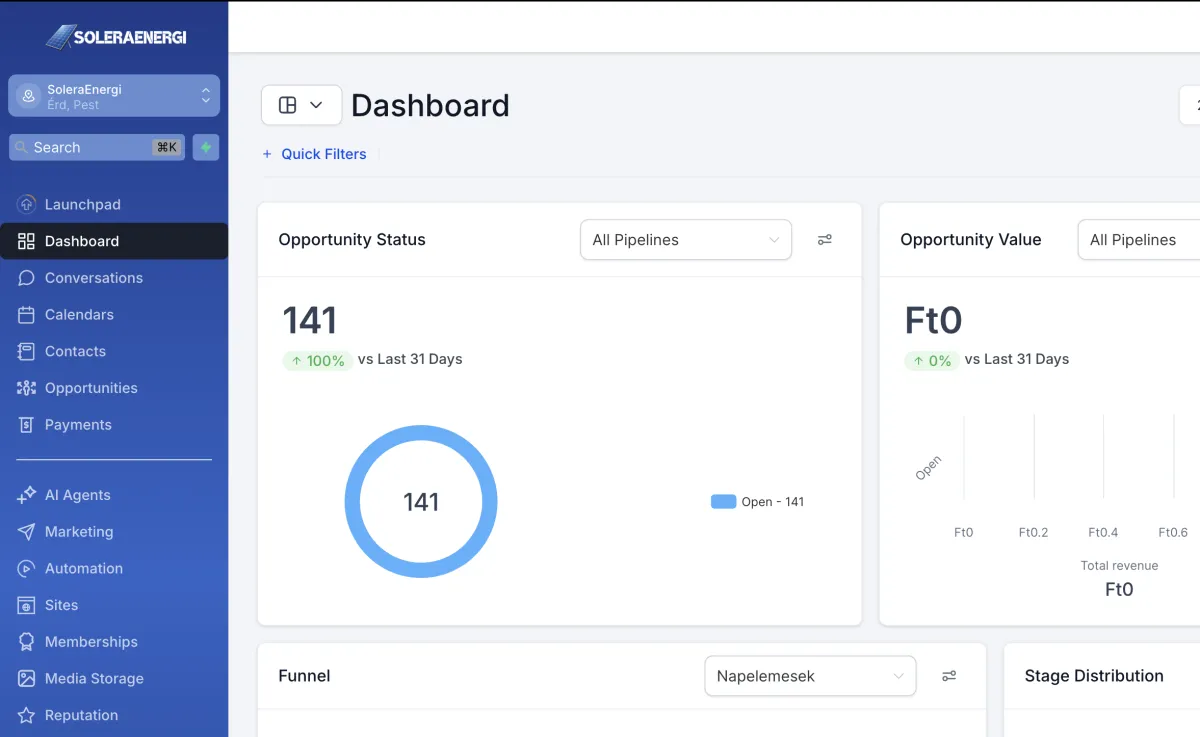
Task: Click the Sites browser icon
Action: click(x=27, y=605)
